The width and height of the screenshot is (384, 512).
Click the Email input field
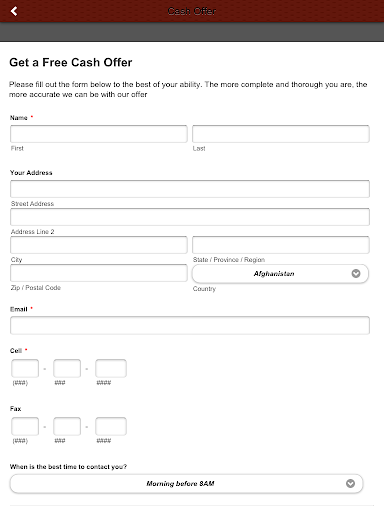pos(190,325)
